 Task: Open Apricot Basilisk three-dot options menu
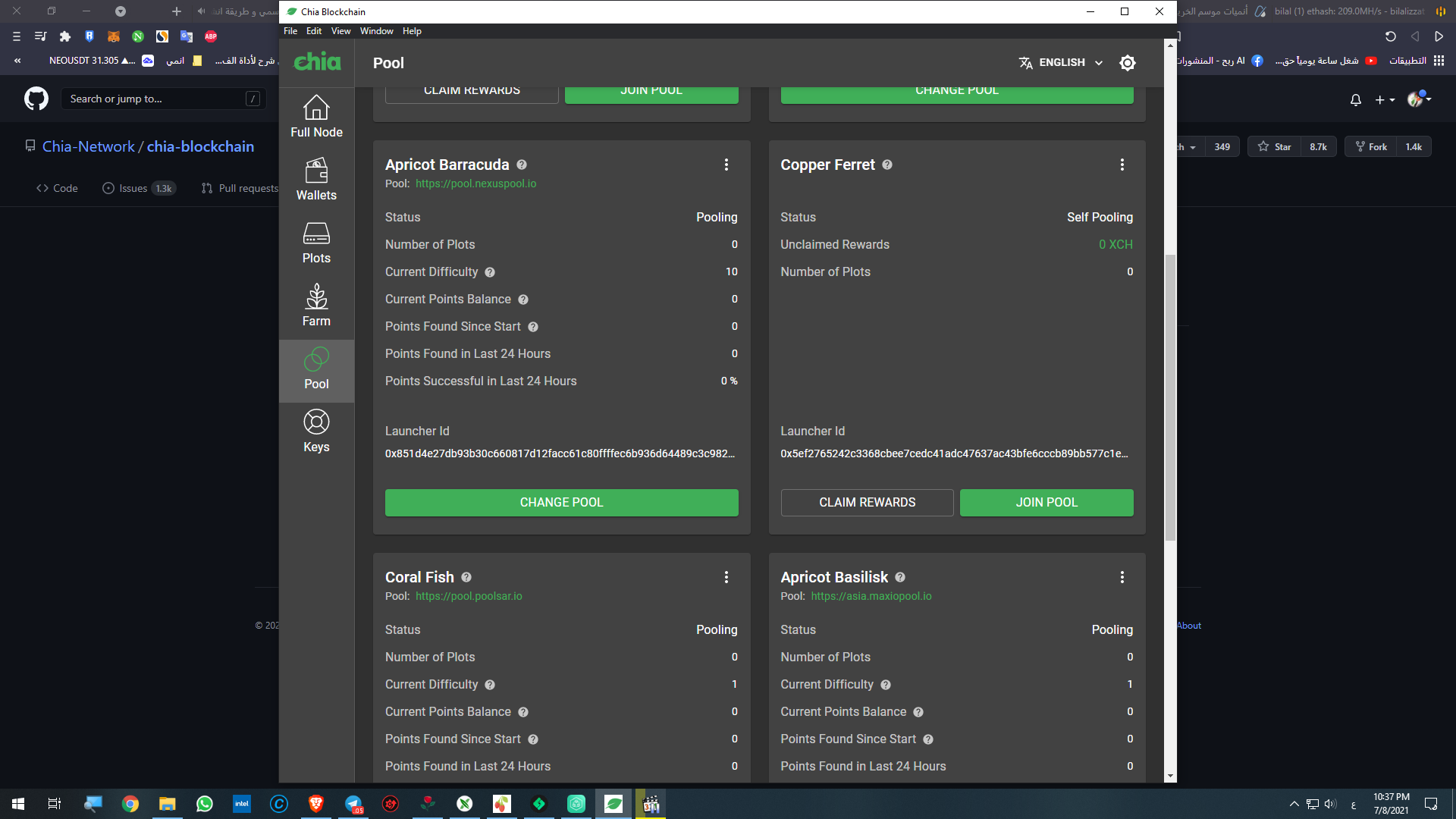(1122, 577)
